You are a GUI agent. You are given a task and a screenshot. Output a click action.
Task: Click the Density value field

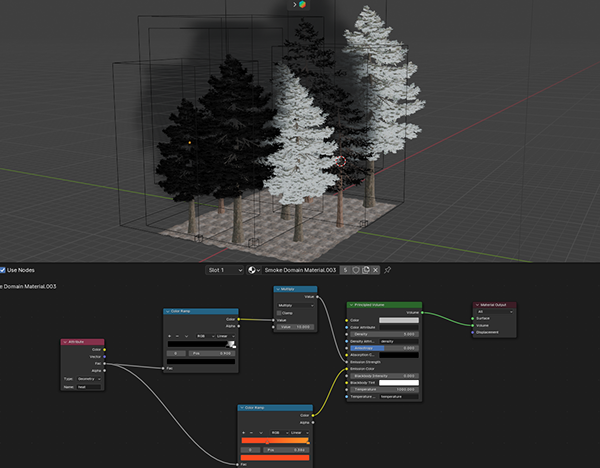(x=384, y=334)
